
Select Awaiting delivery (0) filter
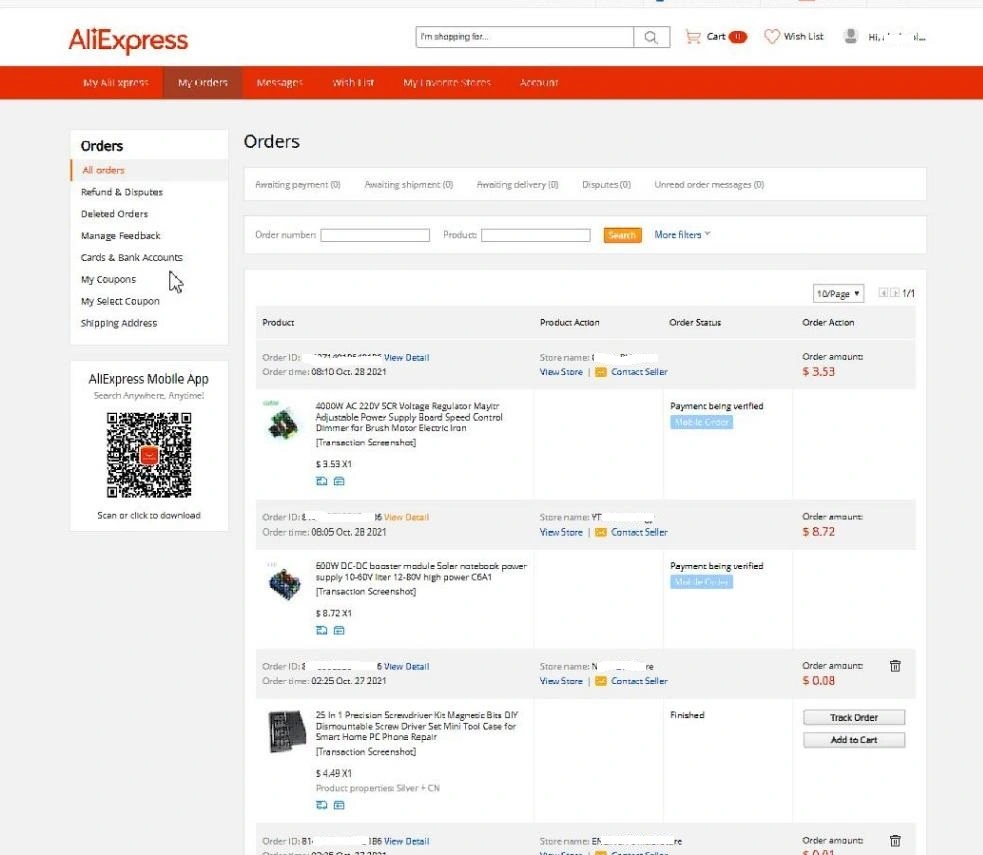[x=517, y=185]
